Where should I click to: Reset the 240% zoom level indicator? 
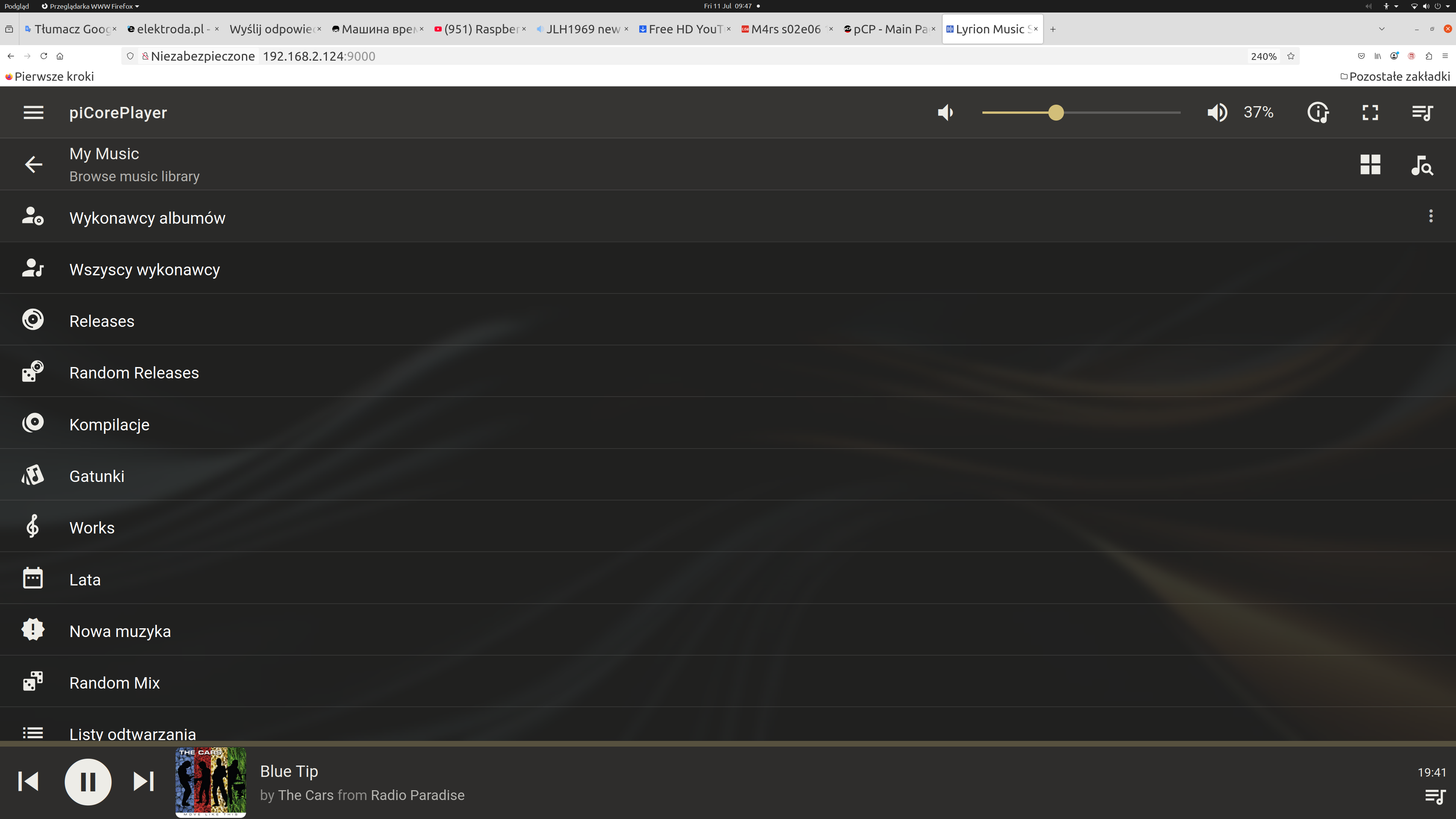[x=1263, y=56]
